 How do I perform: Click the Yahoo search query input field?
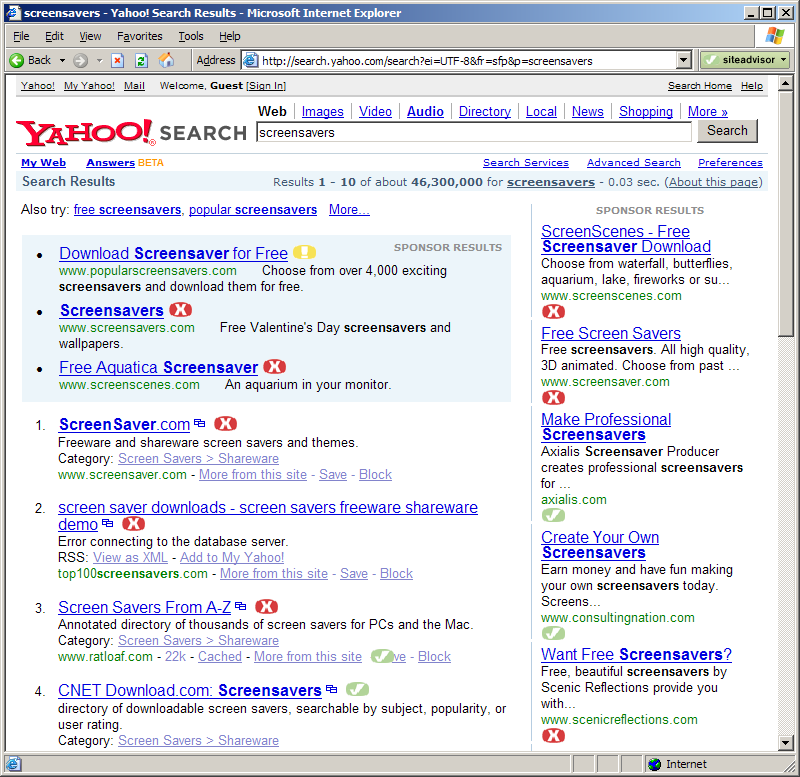[x=473, y=133]
